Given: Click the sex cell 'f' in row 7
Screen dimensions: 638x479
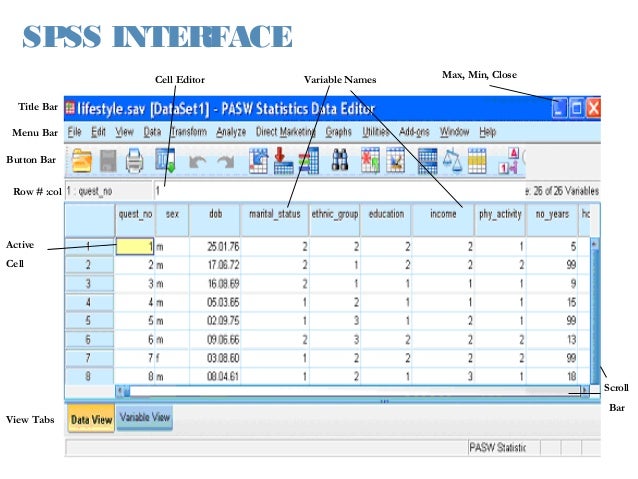Looking at the screenshot, I should tap(172, 358).
